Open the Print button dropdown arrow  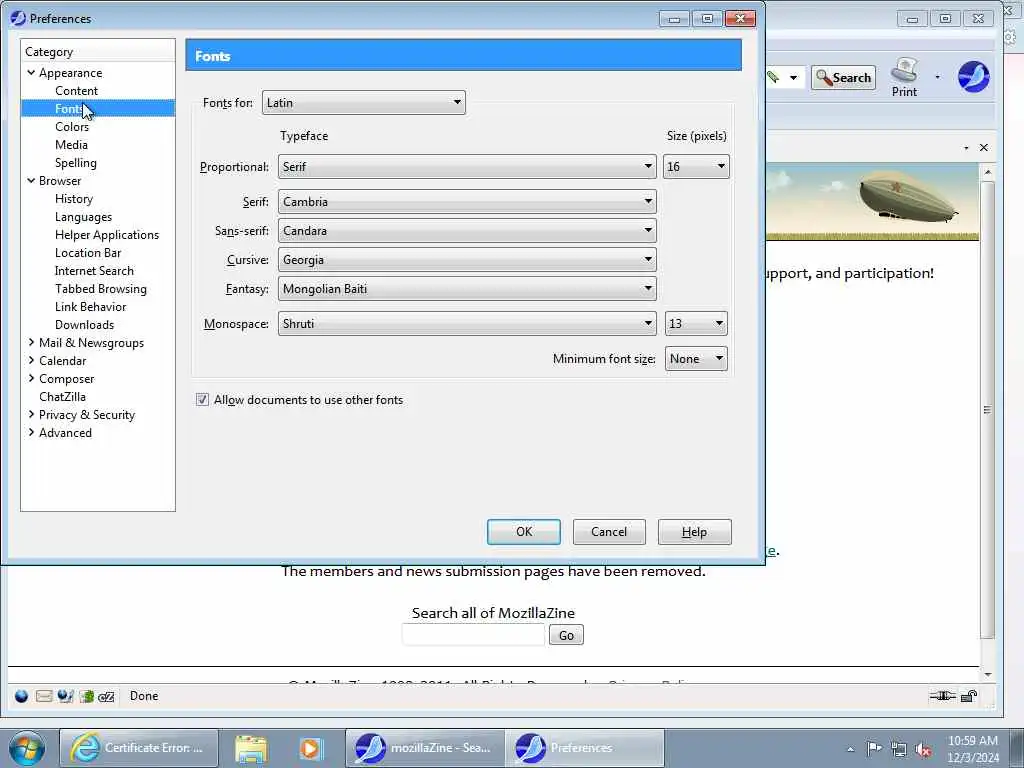(x=938, y=77)
